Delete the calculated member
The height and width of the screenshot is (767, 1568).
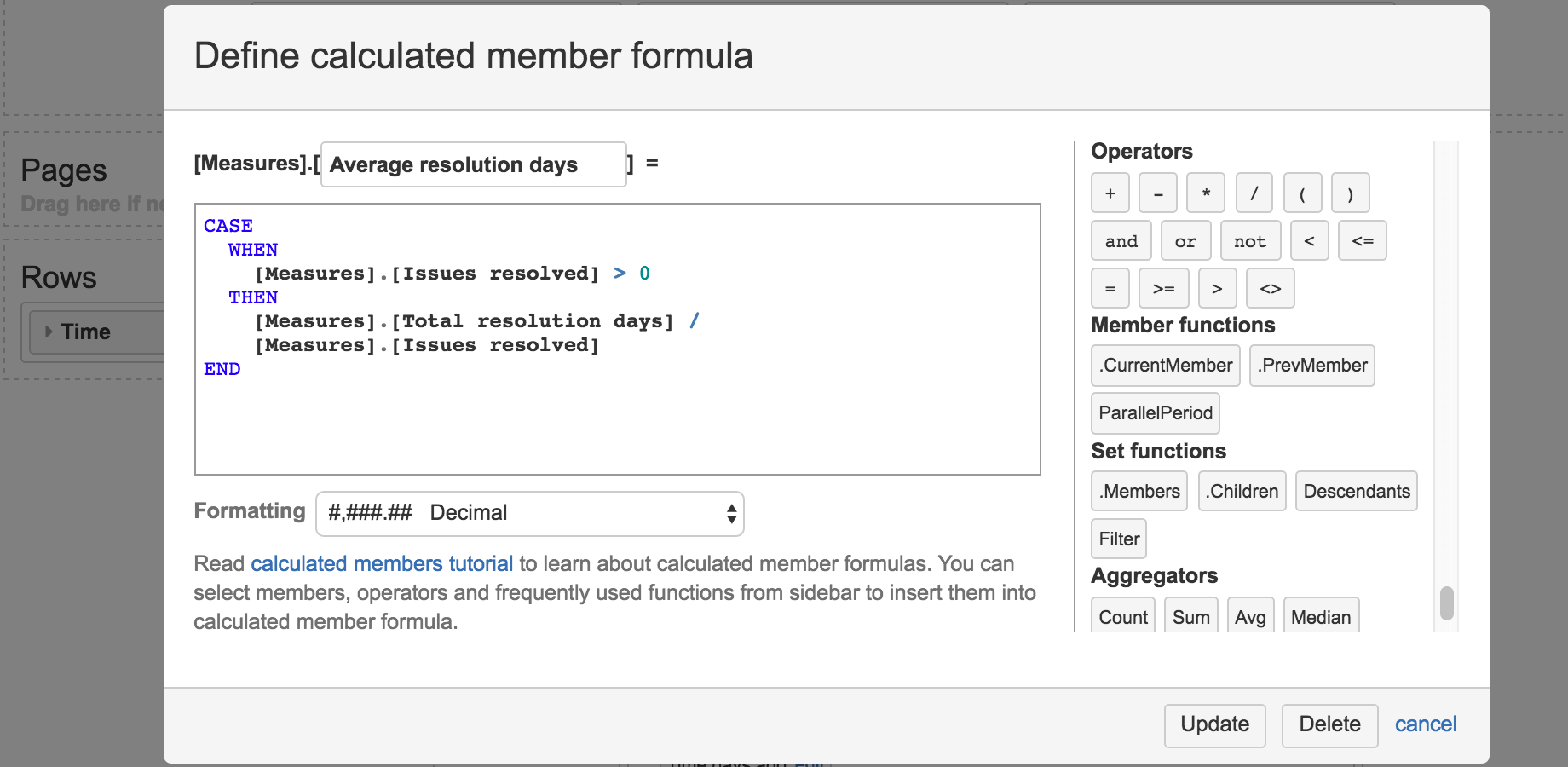tap(1329, 724)
